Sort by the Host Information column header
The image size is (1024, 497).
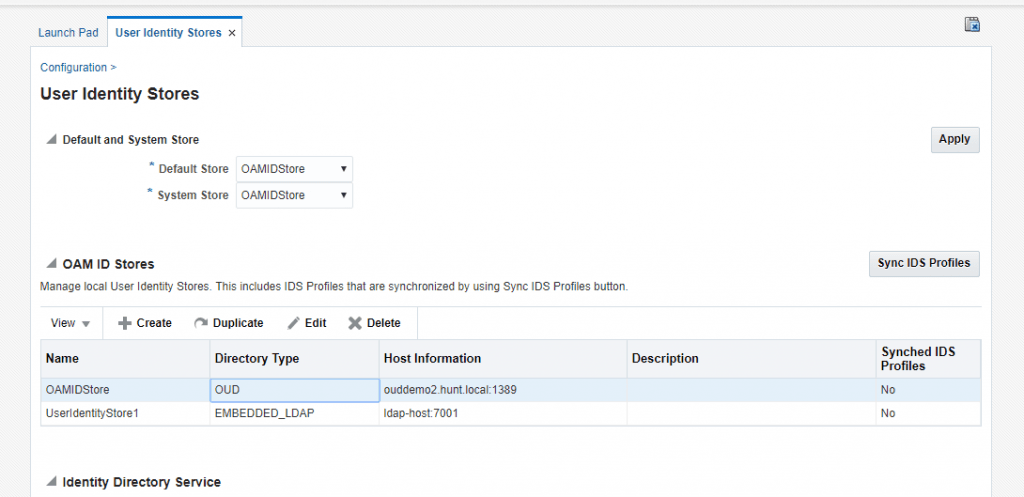(x=432, y=358)
